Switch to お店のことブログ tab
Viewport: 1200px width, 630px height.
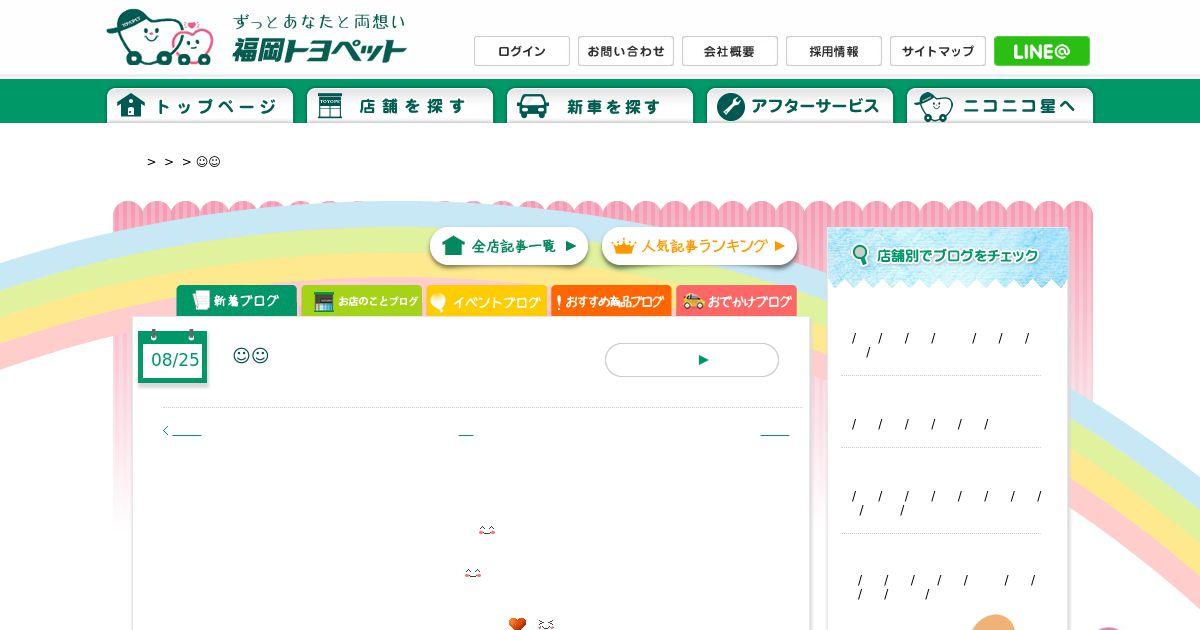362,301
